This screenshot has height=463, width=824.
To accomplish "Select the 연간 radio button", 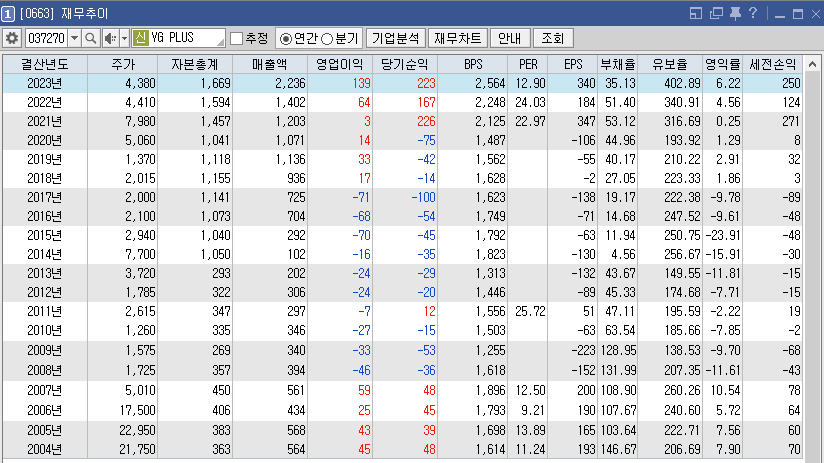I will [285, 39].
